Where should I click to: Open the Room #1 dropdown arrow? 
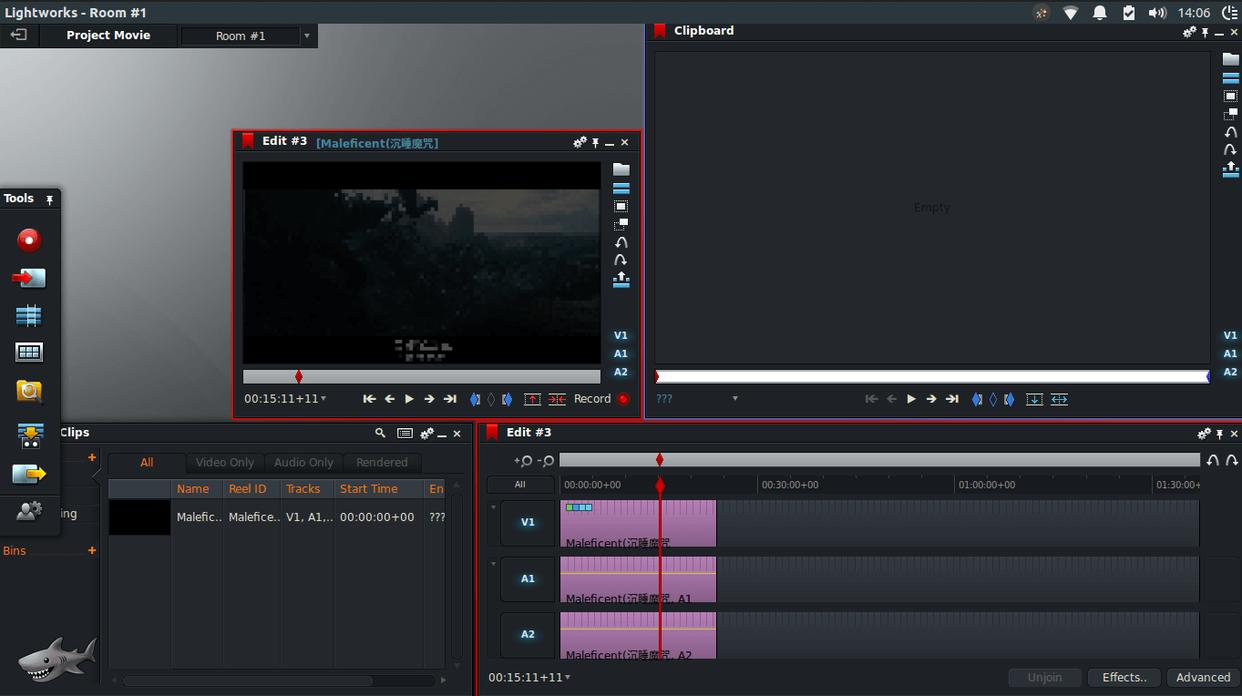[x=307, y=36]
